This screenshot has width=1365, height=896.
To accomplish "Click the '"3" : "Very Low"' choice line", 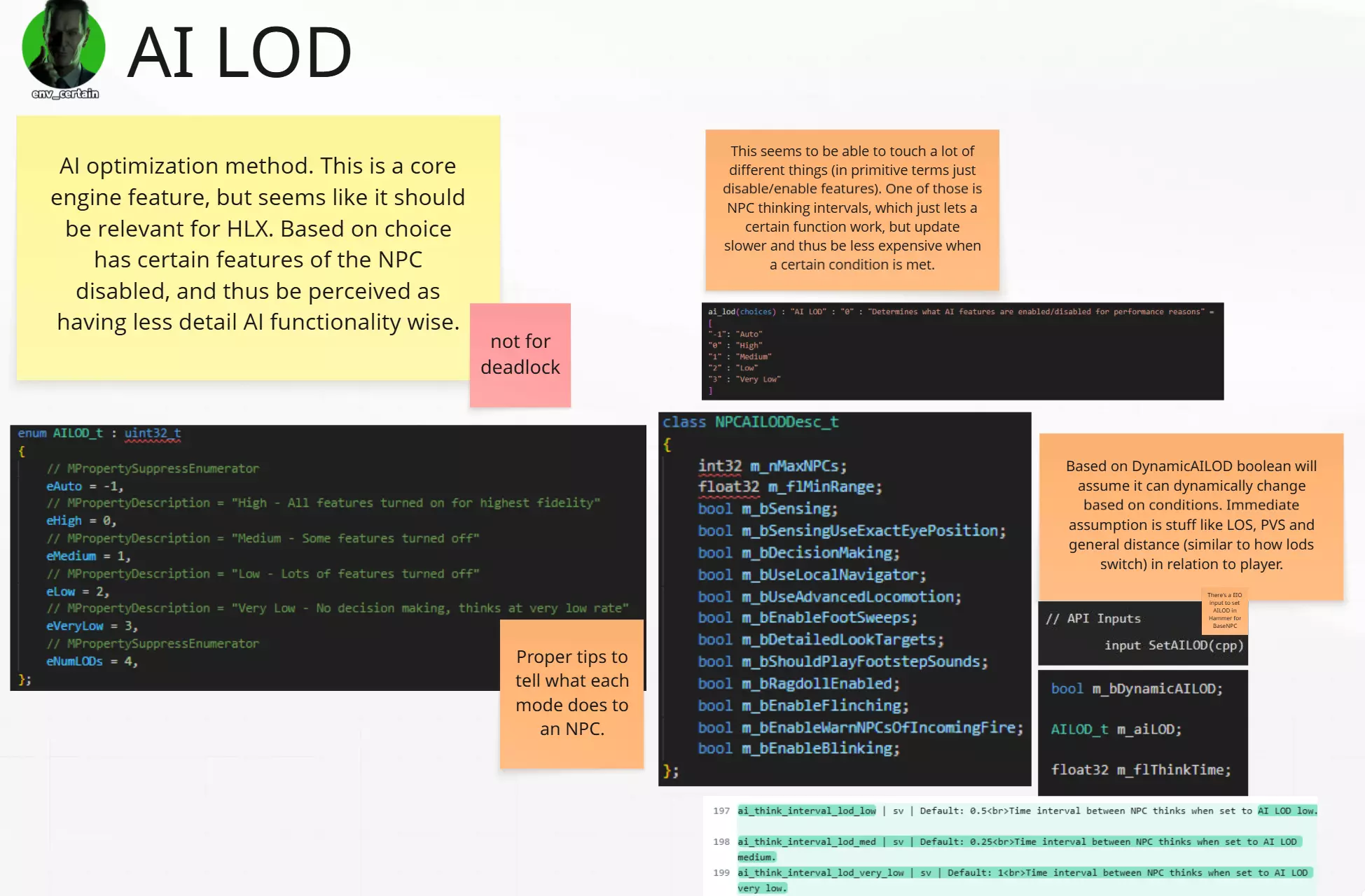I will [744, 379].
